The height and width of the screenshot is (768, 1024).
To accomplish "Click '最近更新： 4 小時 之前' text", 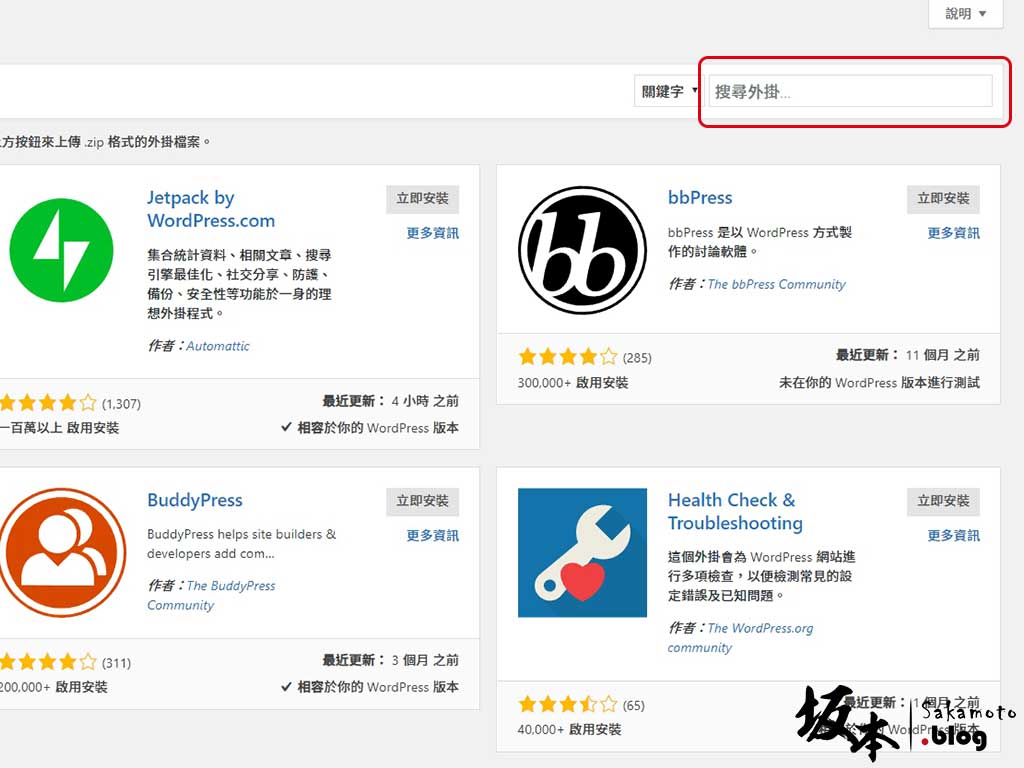I will [x=391, y=401].
